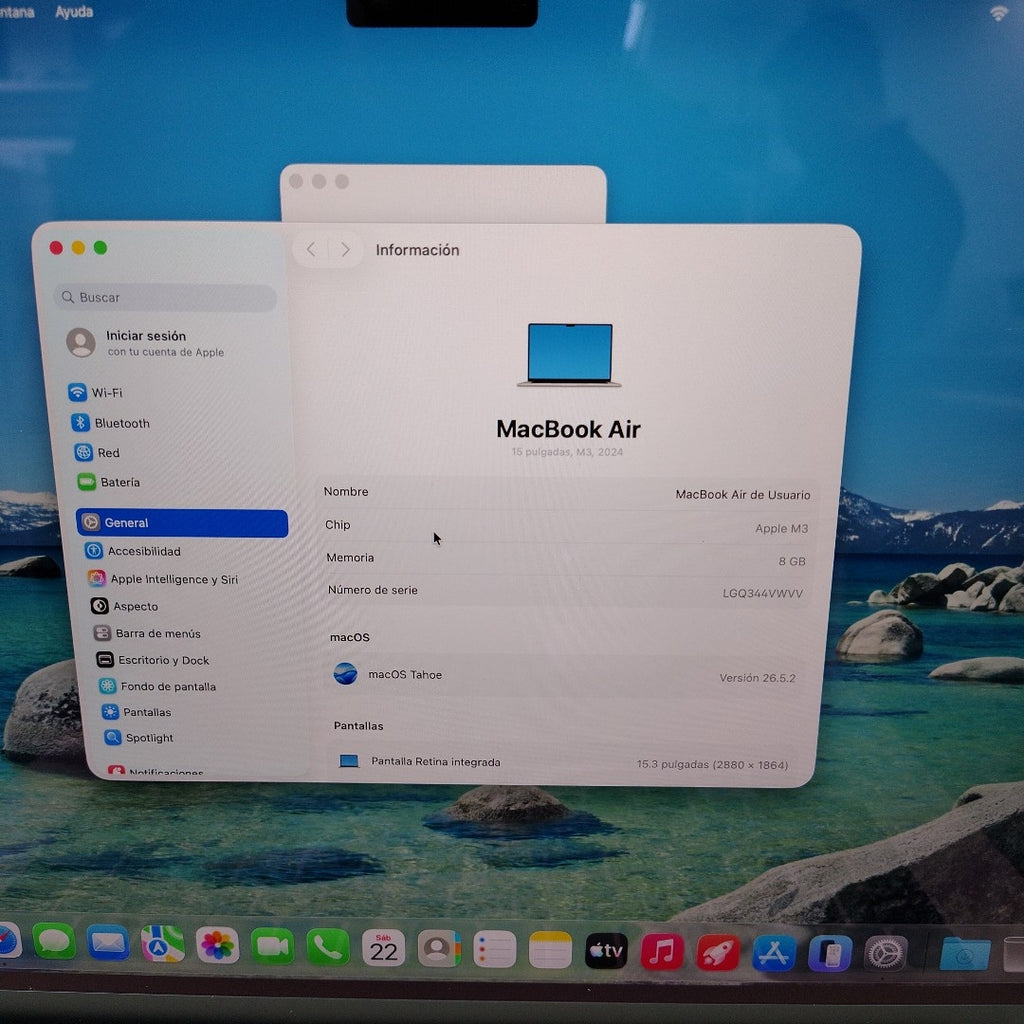This screenshot has width=1024, height=1024.
Task: Open the red rocket app in the Dock
Action: pos(718,953)
